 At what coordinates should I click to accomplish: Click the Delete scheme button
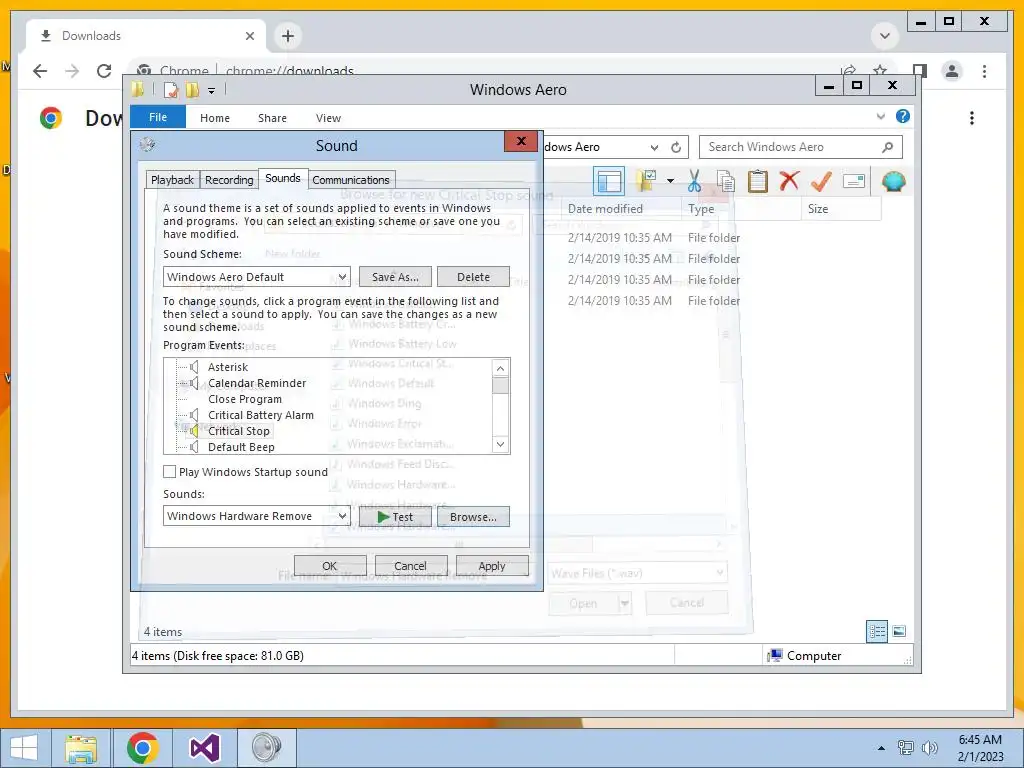(x=473, y=277)
